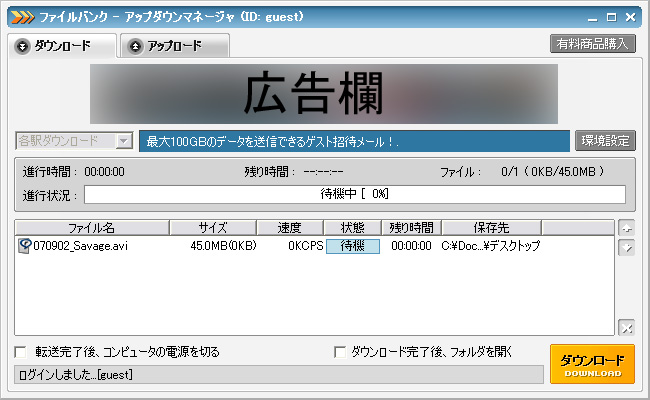This screenshot has width=650, height=400.
Task: Open 環境設定 settings
Action: (605, 141)
